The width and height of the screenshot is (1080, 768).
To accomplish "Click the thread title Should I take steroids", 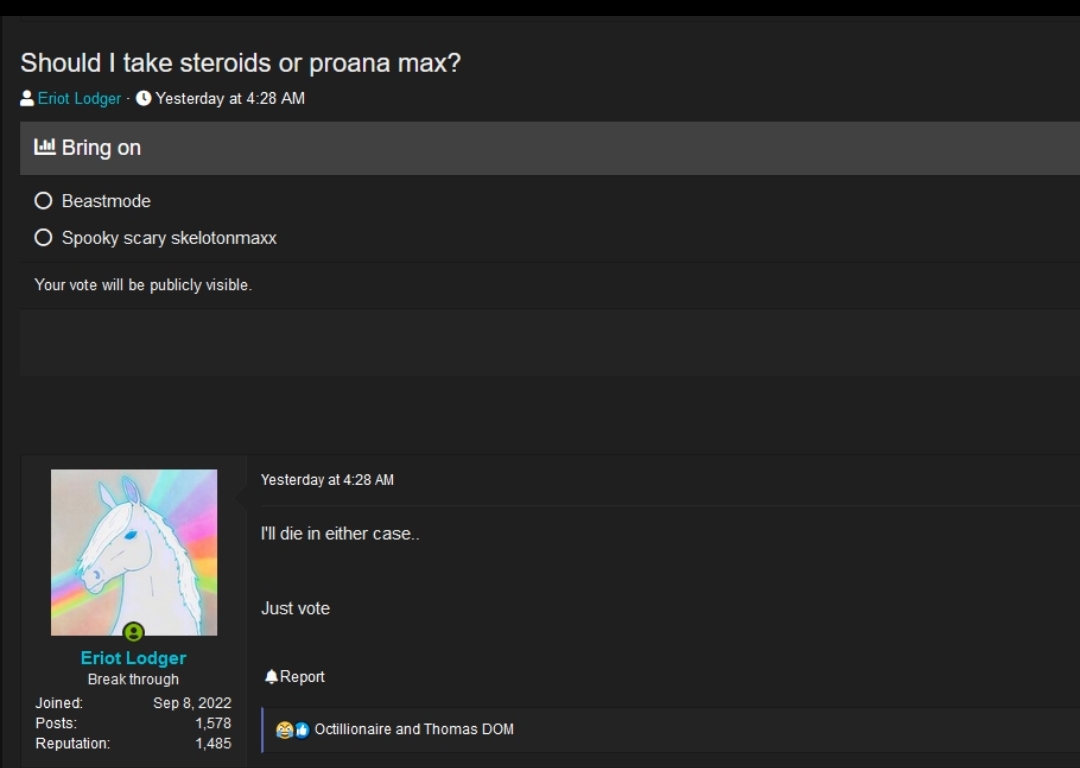I will pyautogui.click(x=240, y=63).
